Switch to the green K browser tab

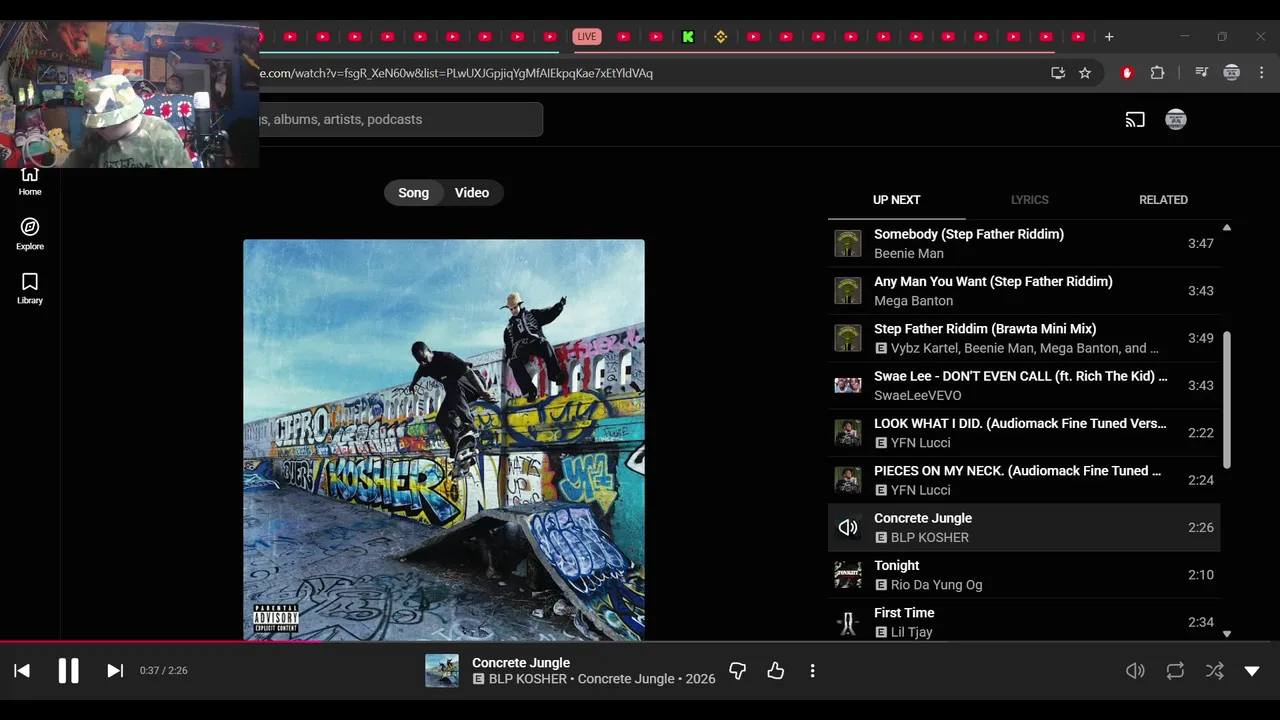point(688,37)
